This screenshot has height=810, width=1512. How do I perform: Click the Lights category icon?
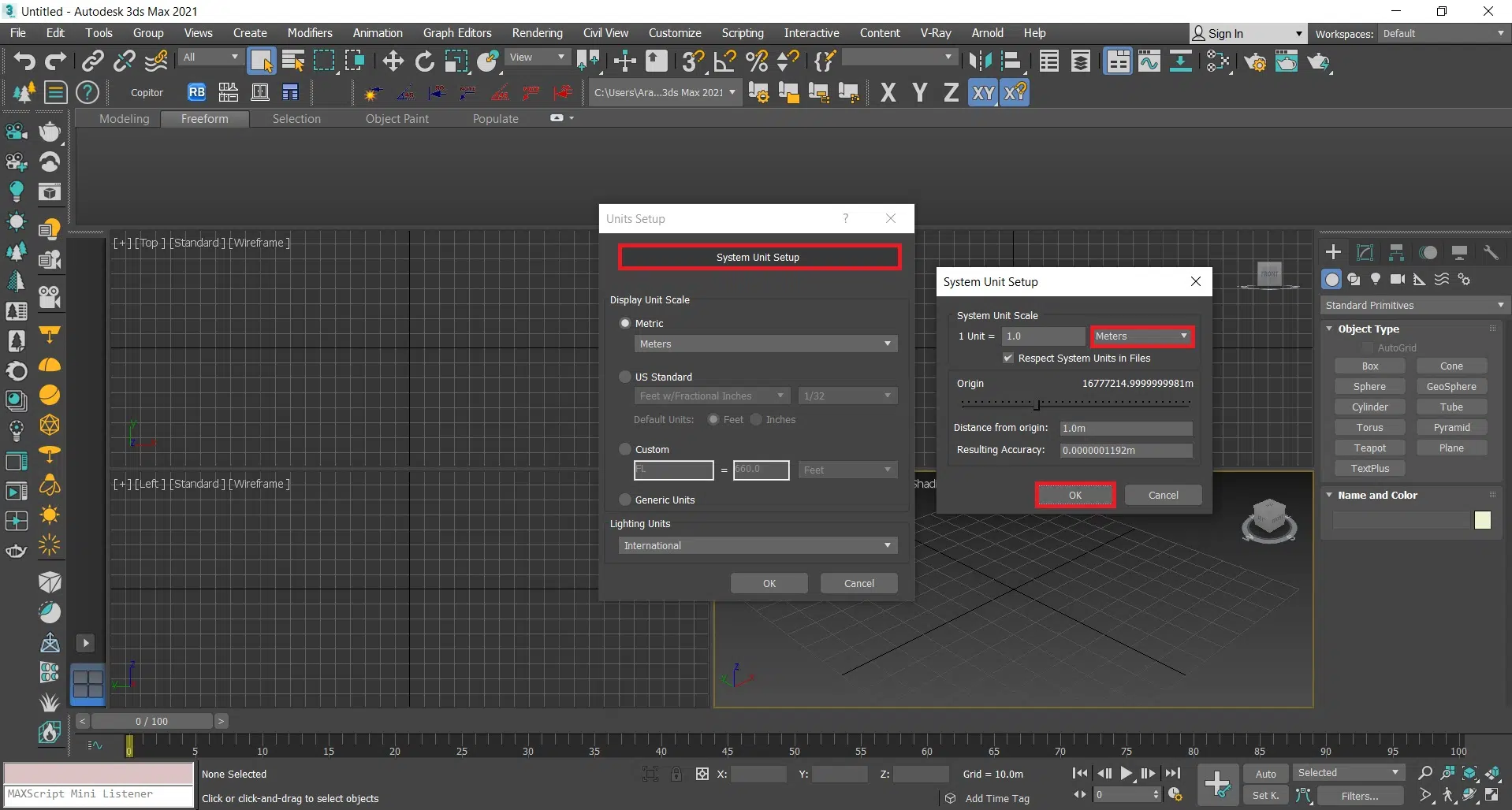[x=1376, y=280]
